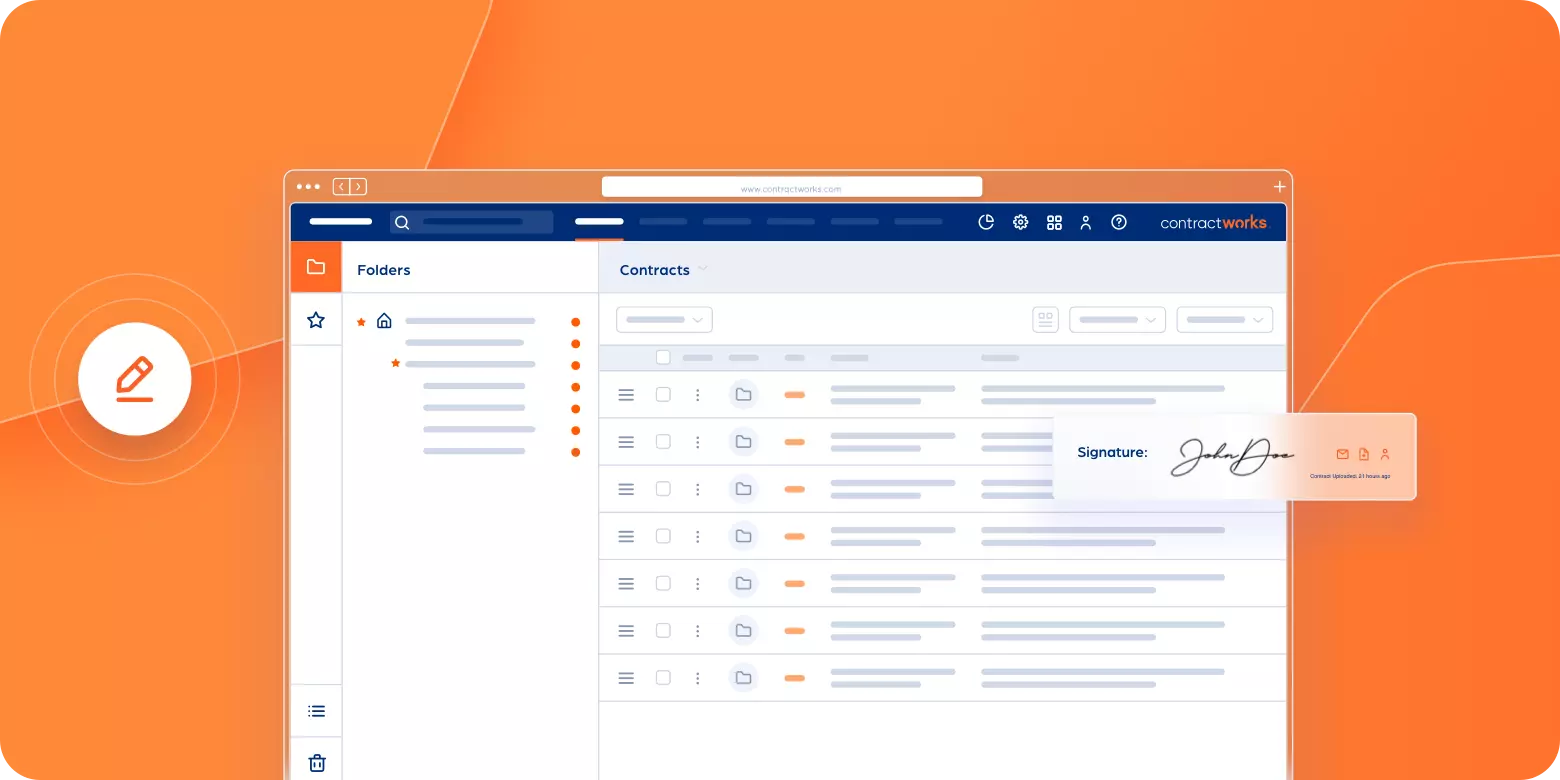The width and height of the screenshot is (1560, 780).
Task: Click 'Contract Uploaded: 21 hours ago' text
Action: 1350,476
